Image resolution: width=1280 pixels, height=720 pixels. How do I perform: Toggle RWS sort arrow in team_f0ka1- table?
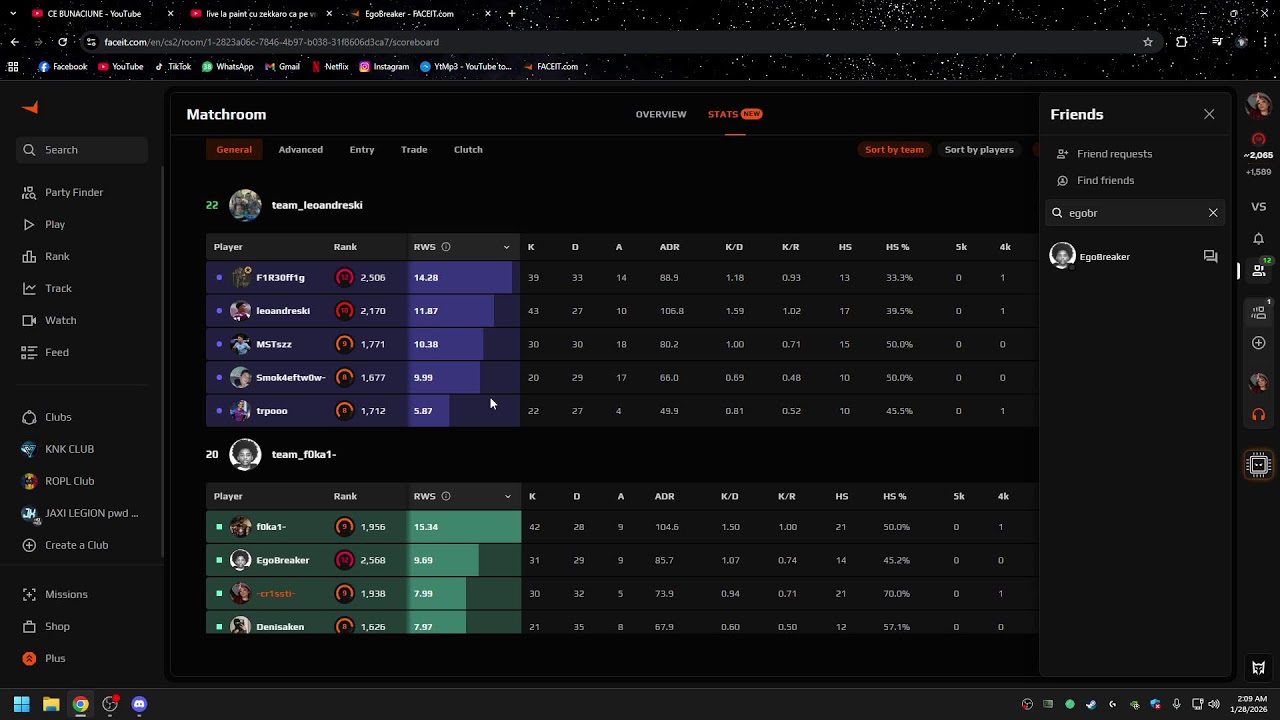(508, 496)
